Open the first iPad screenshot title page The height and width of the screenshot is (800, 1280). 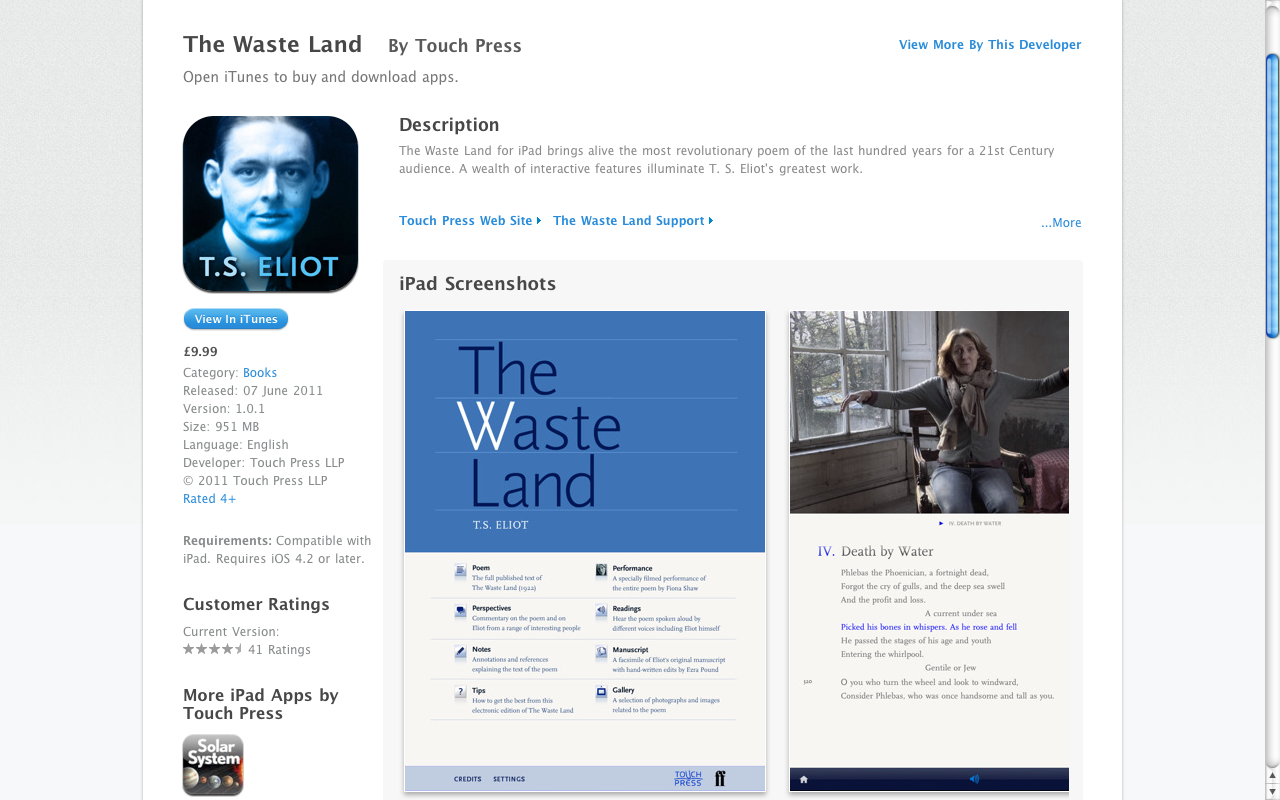[585, 551]
